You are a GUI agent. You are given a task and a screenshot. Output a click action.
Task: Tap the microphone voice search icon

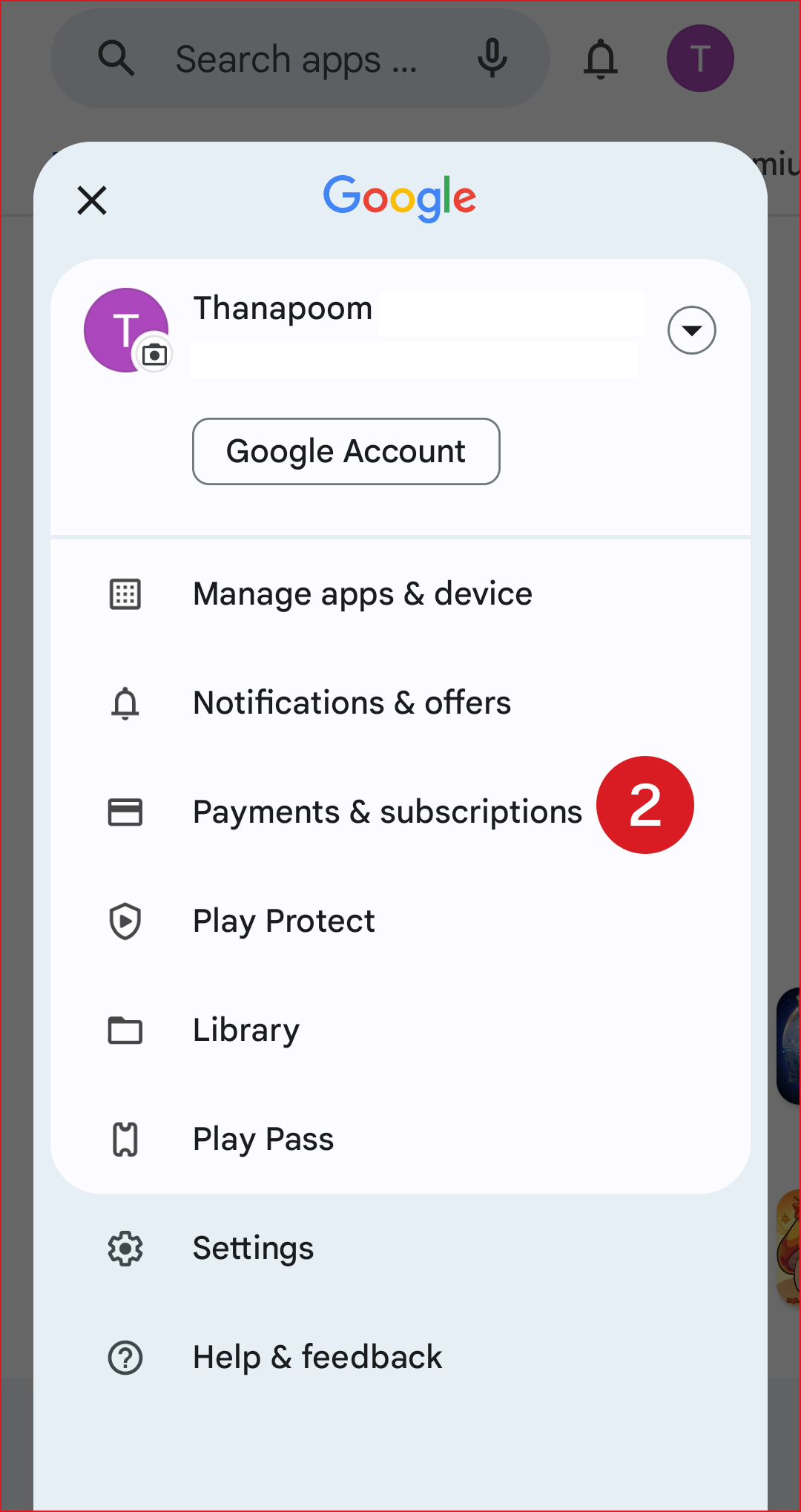[492, 59]
